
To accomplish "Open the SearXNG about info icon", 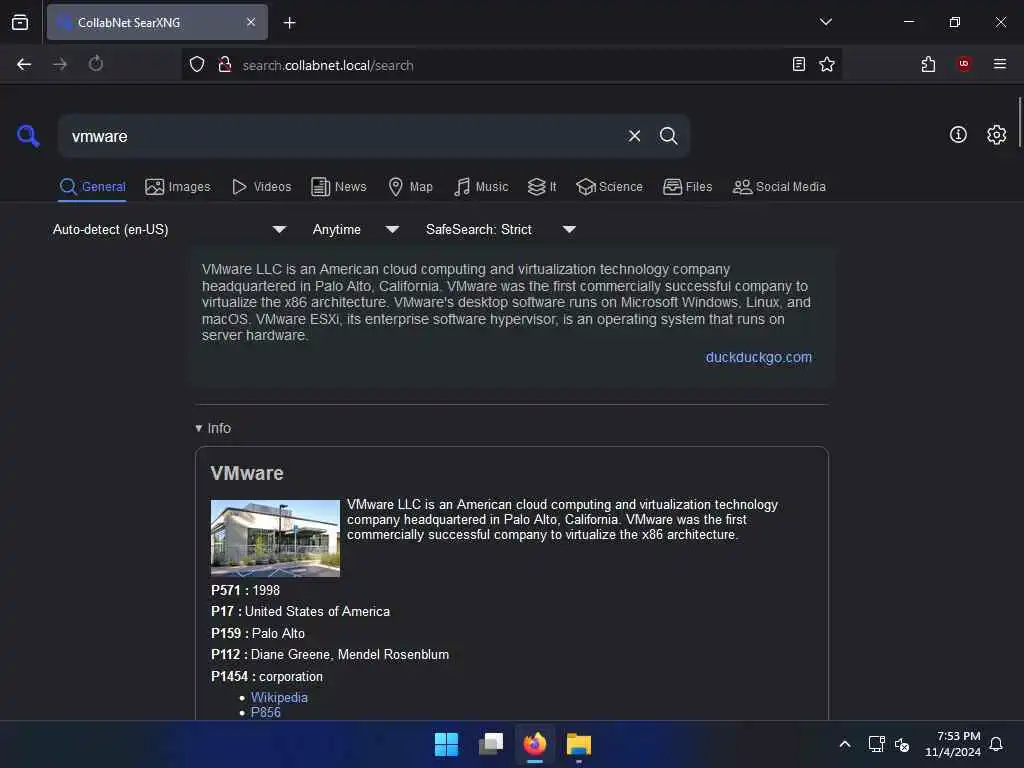I will coord(958,135).
